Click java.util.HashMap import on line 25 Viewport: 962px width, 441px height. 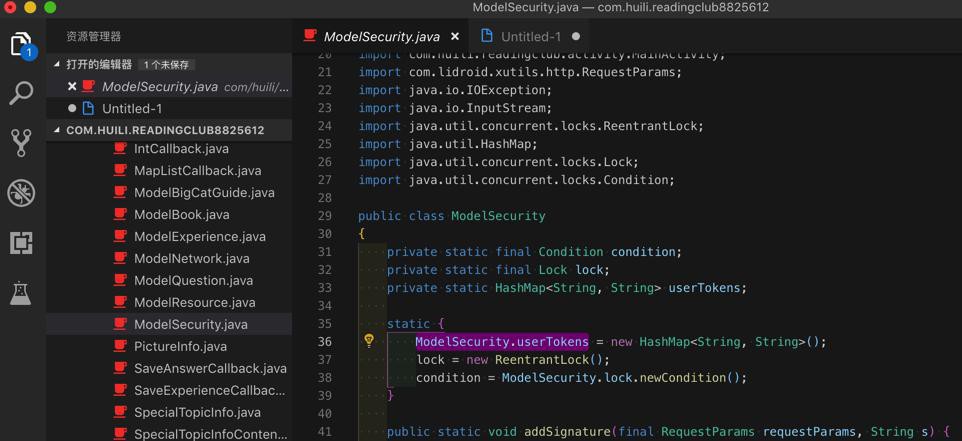click(x=473, y=144)
